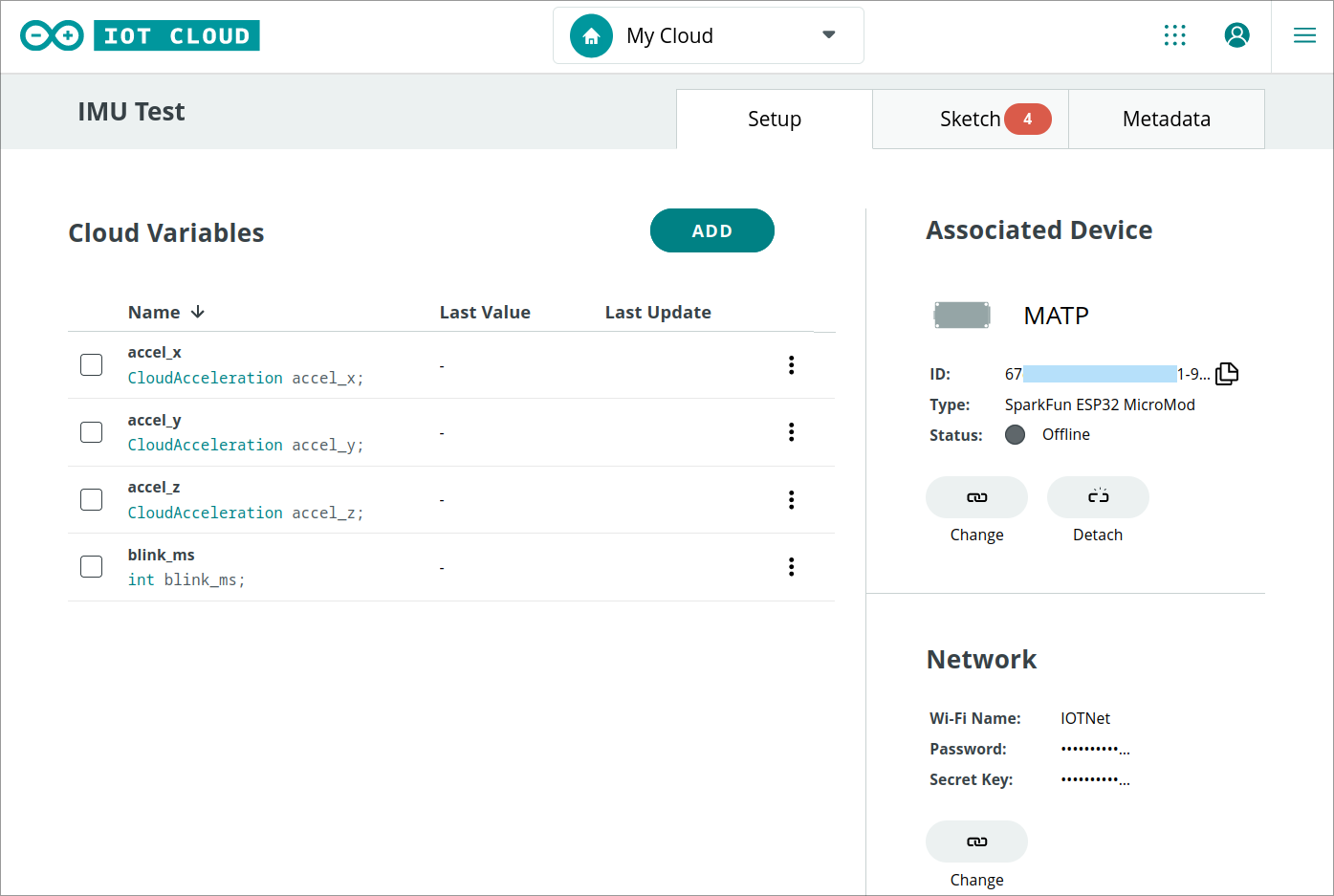The width and height of the screenshot is (1334, 896).
Task: Select the accel_x variable checkbox
Action: (x=91, y=364)
